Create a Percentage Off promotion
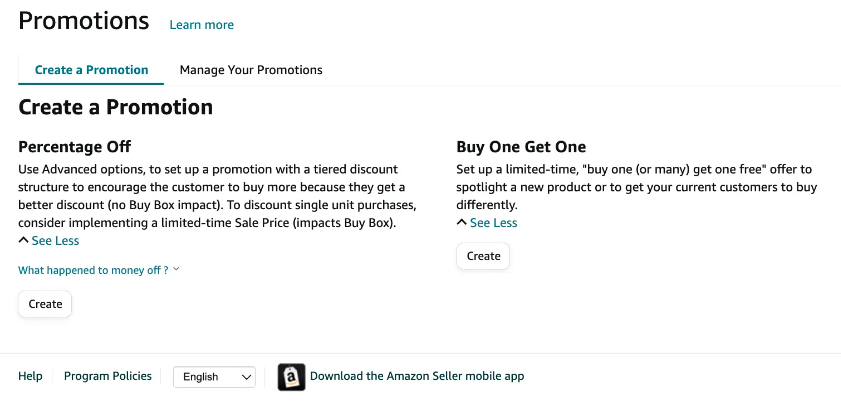Screen dimensions: 841x403 tap(45, 304)
